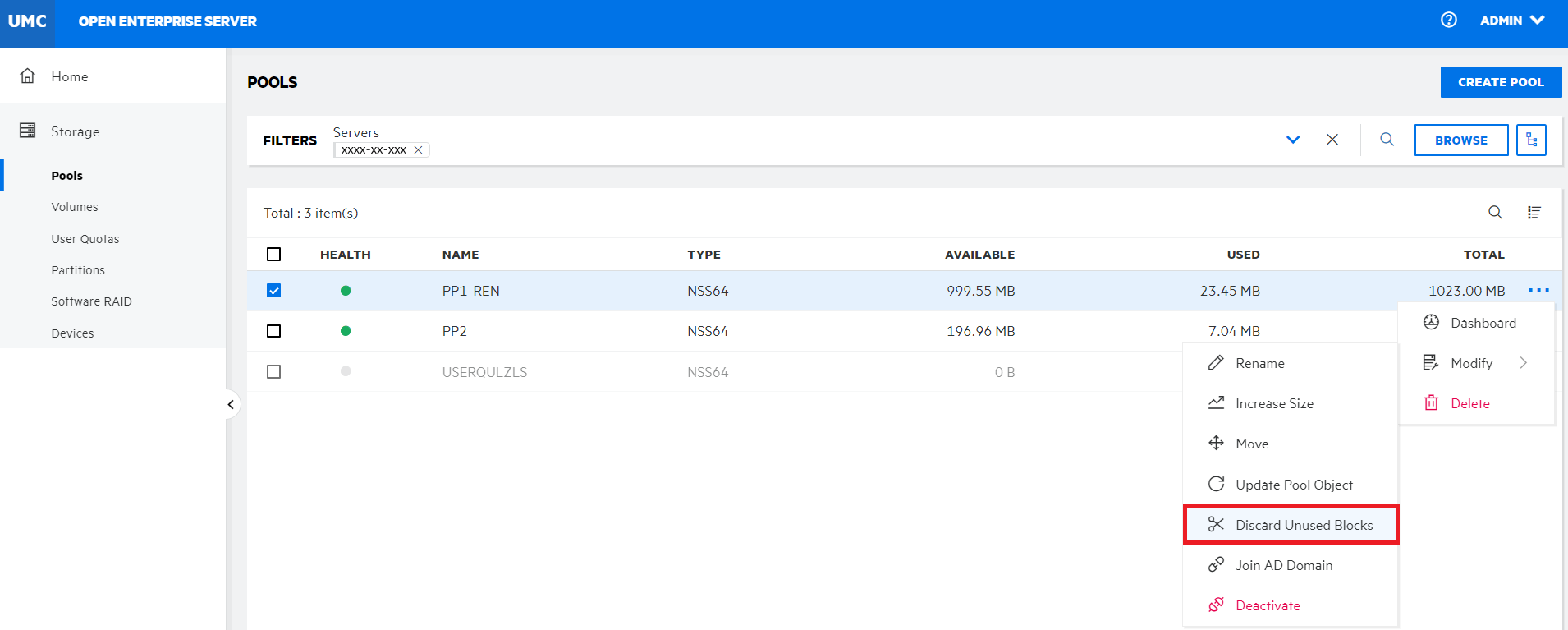
Task: Expand the filters dropdown chevron
Action: pos(1293,140)
